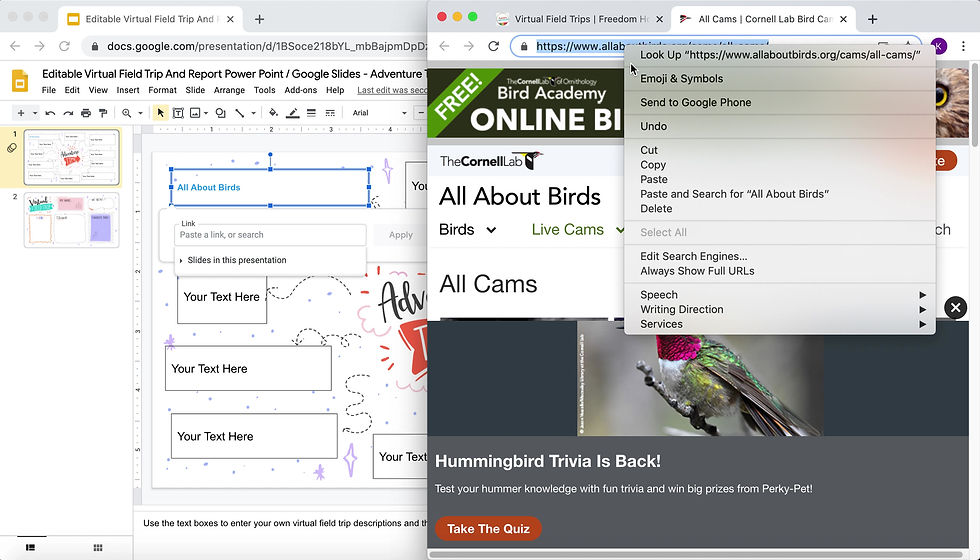Select the line tool icon
Image resolution: width=980 pixels, height=560 pixels.
point(239,113)
